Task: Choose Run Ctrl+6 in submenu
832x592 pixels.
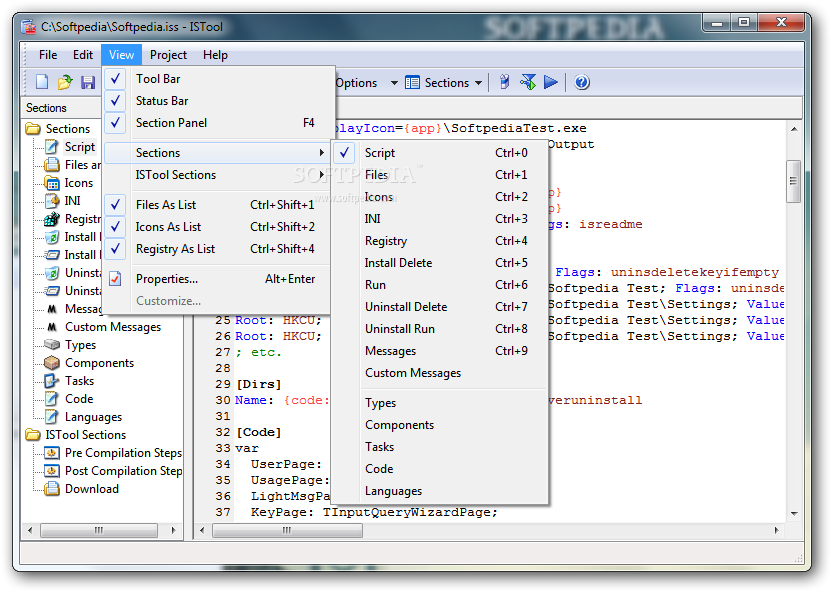Action: (x=440, y=285)
